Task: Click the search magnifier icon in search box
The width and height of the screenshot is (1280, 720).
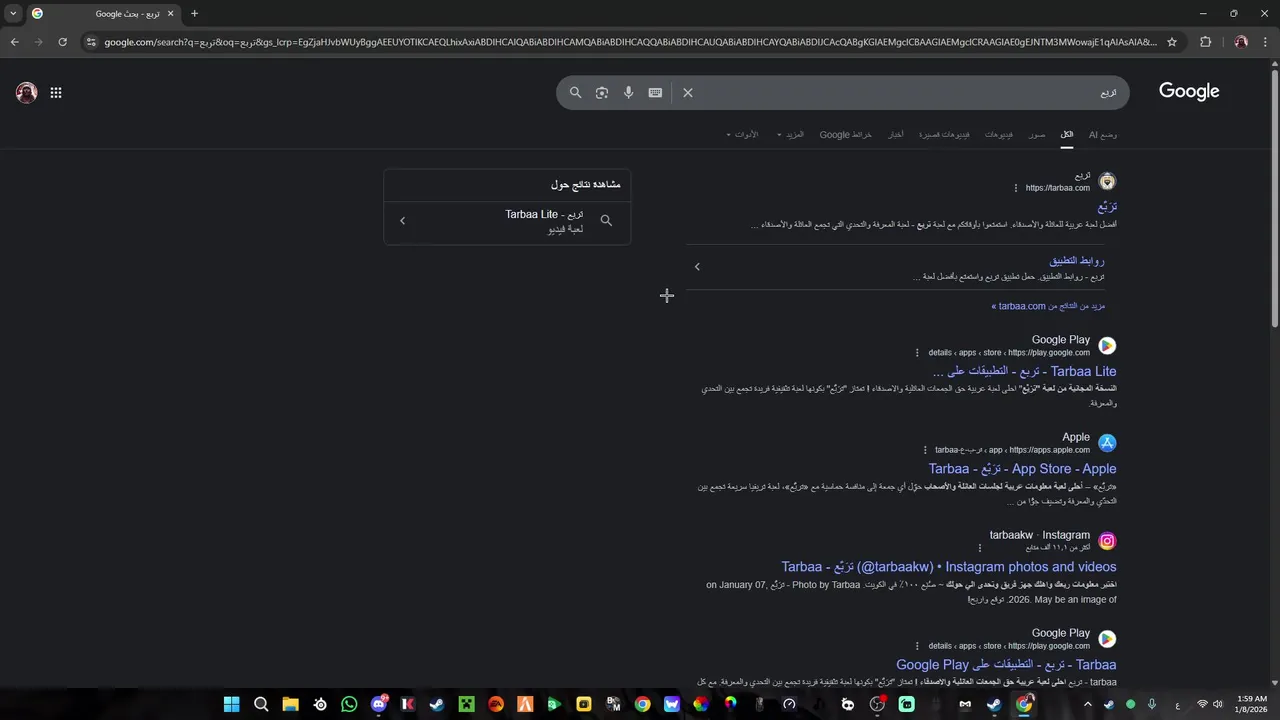Action: click(575, 93)
